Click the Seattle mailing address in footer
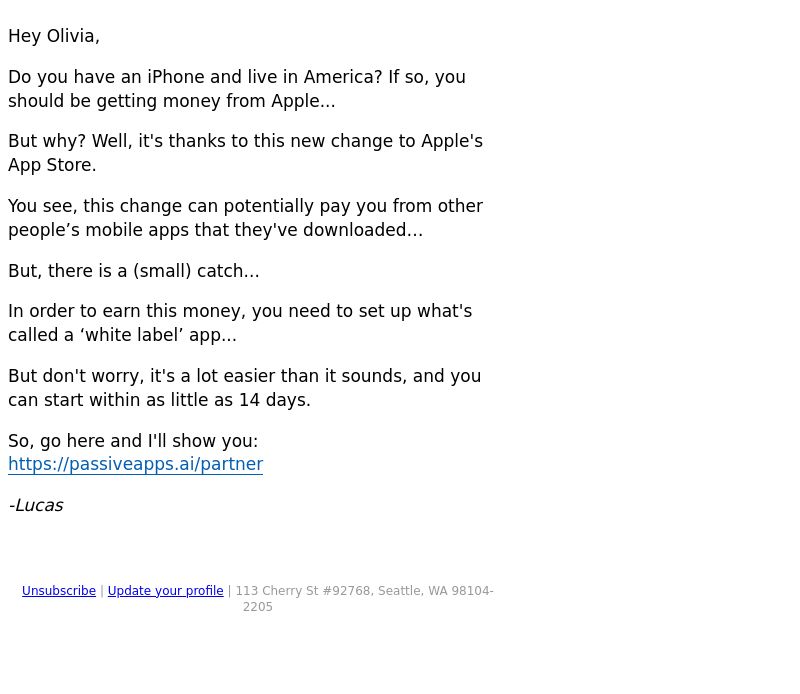800x694 pixels. tap(364, 590)
